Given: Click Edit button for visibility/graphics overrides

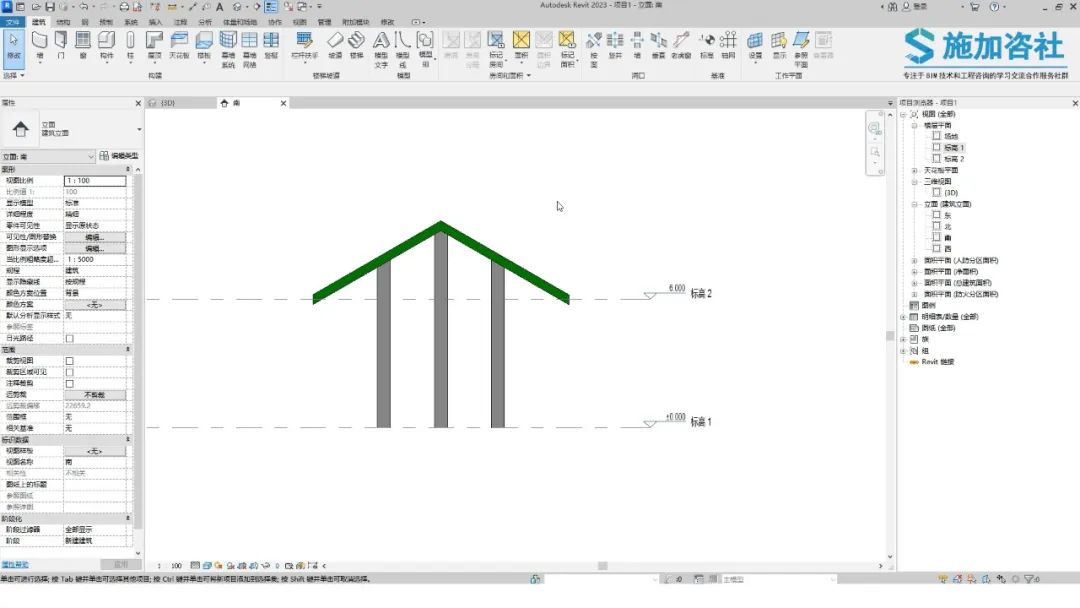Looking at the screenshot, I should pos(95,237).
